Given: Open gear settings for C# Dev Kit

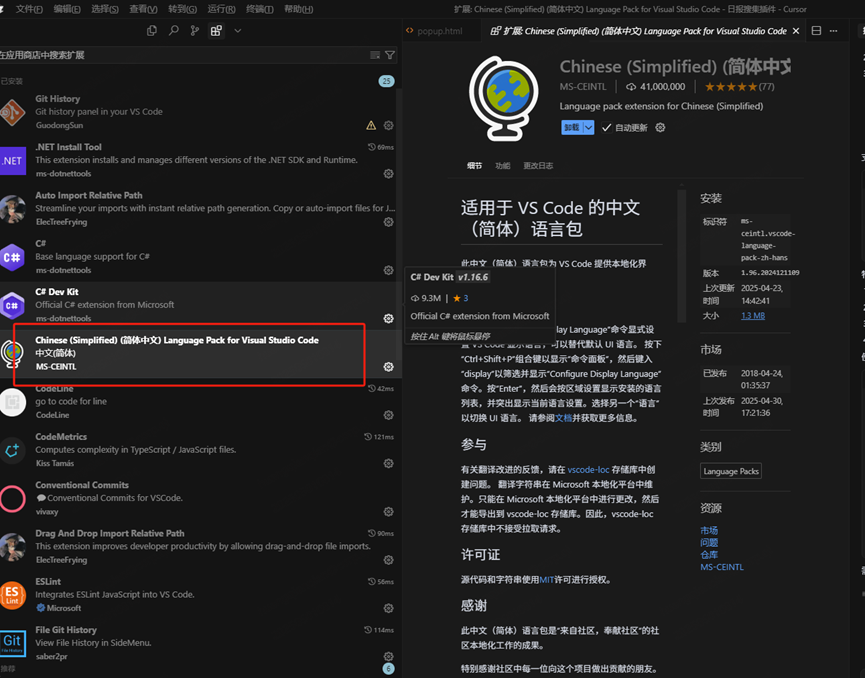Looking at the screenshot, I should coord(388,318).
